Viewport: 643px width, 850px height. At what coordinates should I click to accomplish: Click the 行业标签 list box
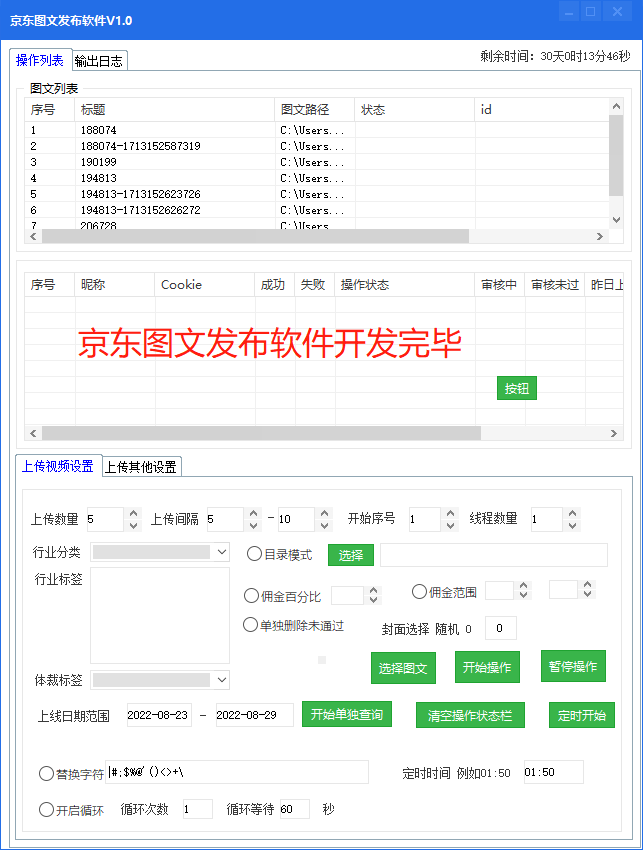click(160, 615)
